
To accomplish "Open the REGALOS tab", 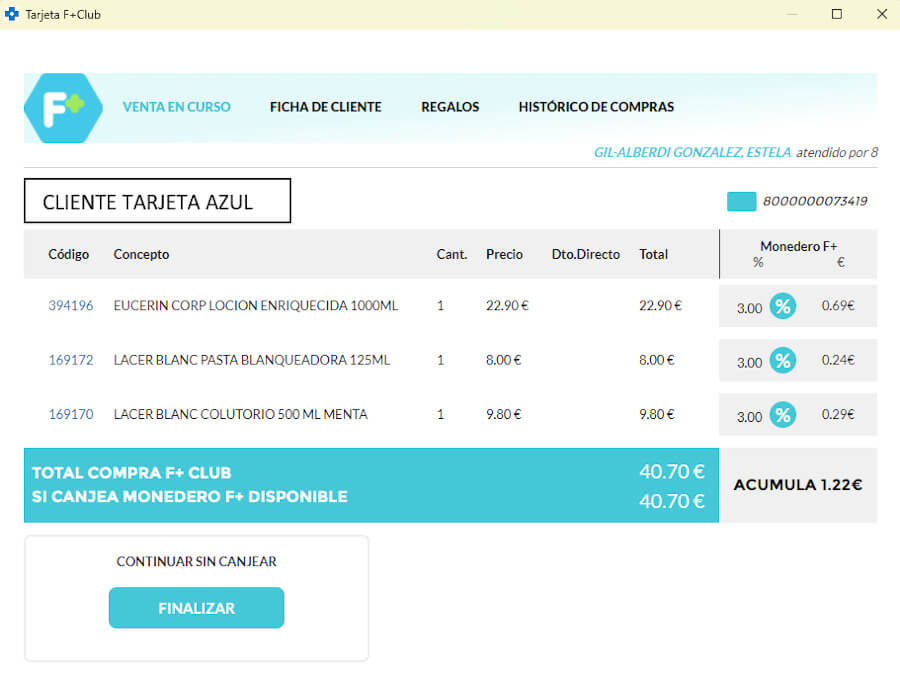I will click(450, 107).
